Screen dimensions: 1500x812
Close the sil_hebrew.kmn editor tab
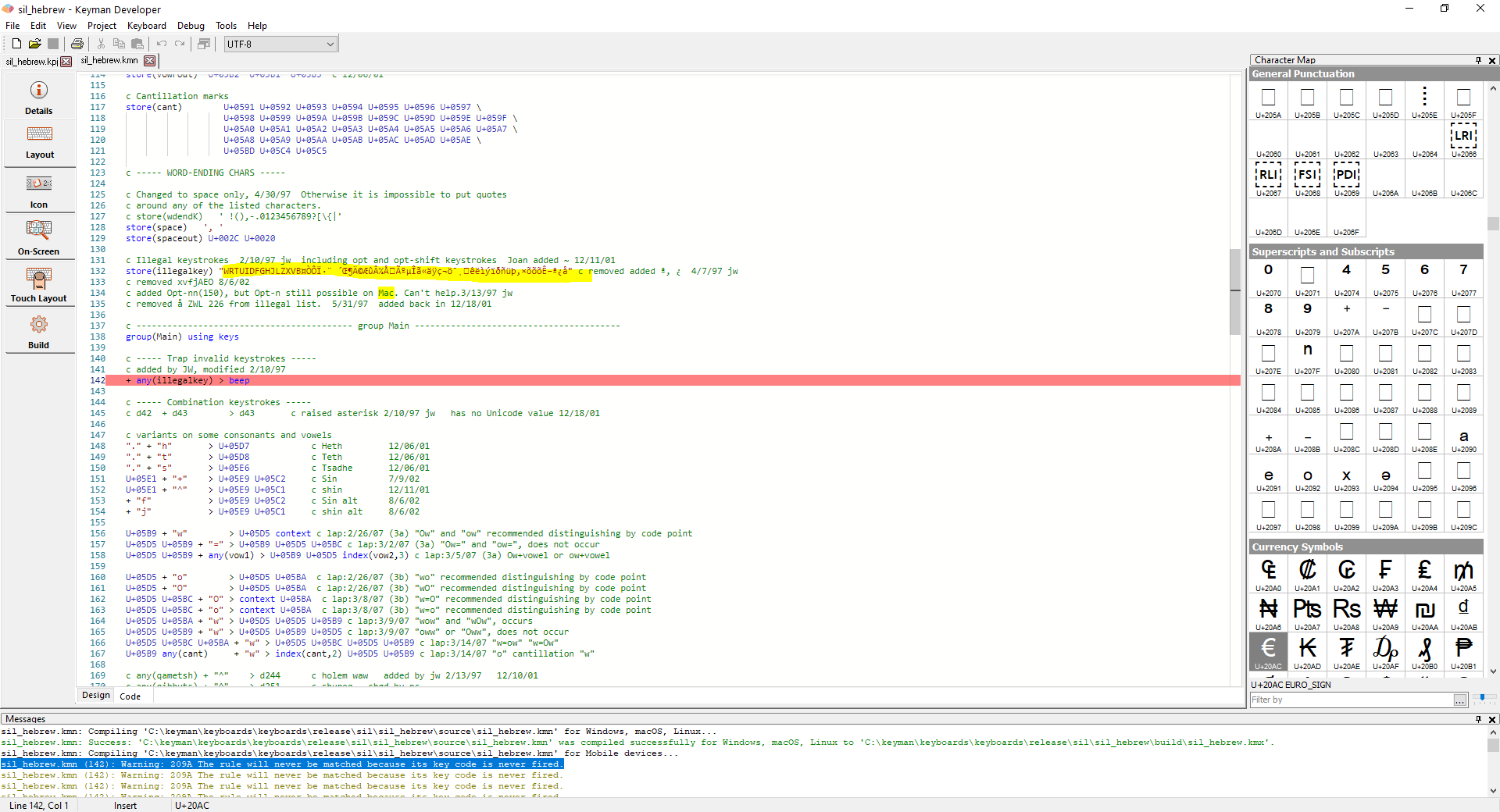(x=149, y=60)
